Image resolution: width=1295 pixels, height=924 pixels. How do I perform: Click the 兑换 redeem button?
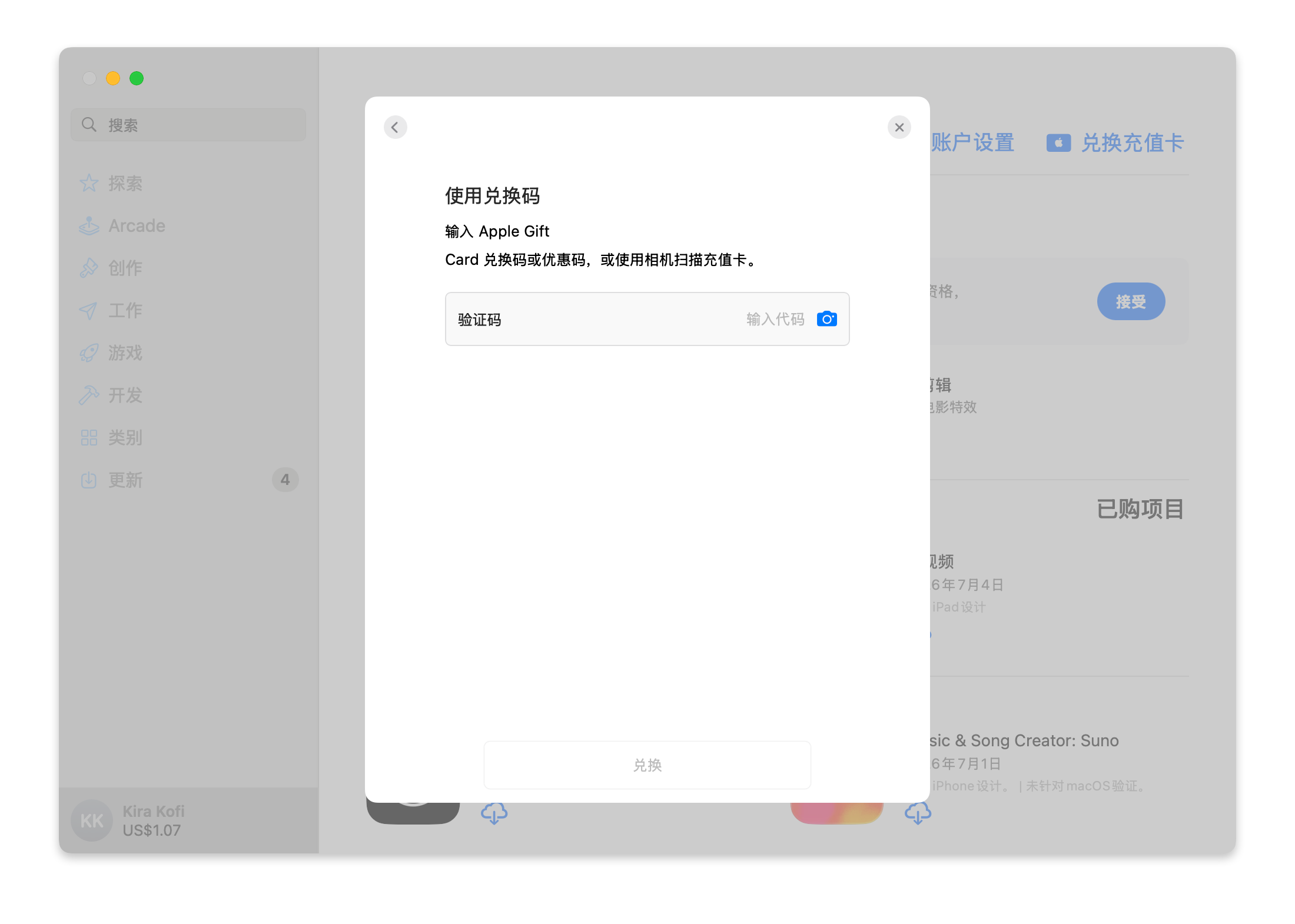647,765
